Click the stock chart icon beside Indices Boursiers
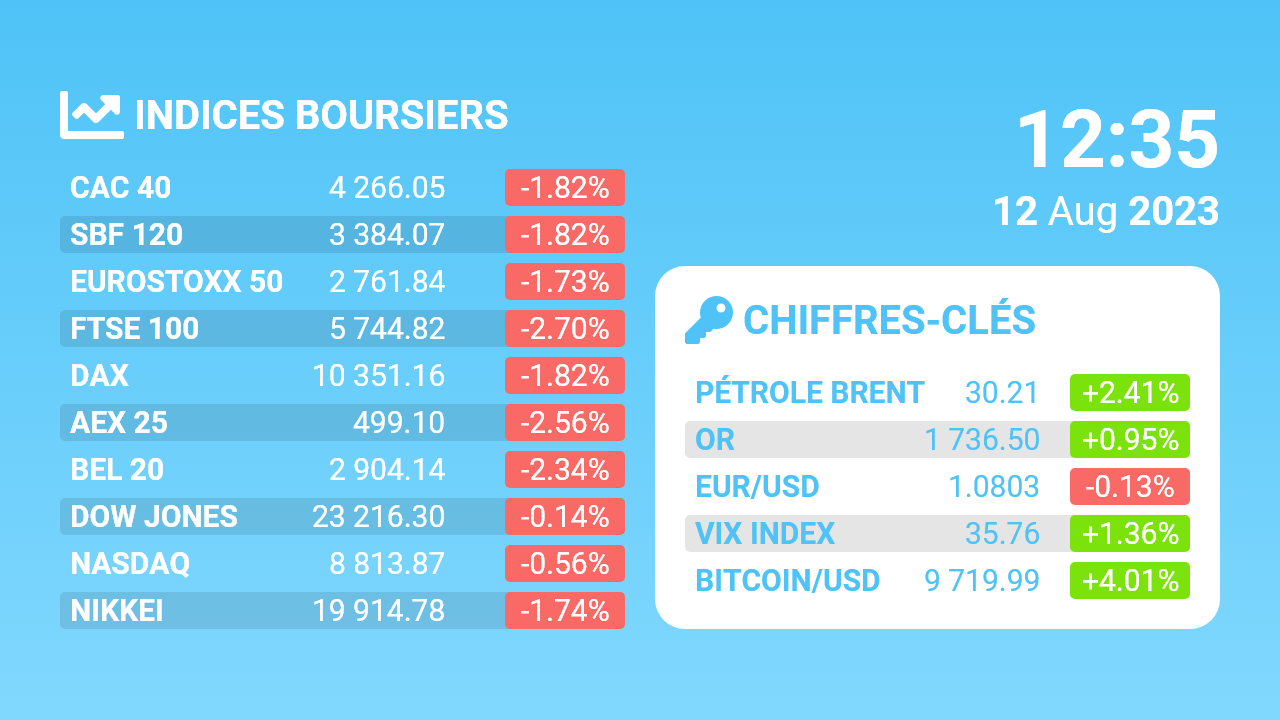This screenshot has height=720, width=1280. (x=90, y=115)
